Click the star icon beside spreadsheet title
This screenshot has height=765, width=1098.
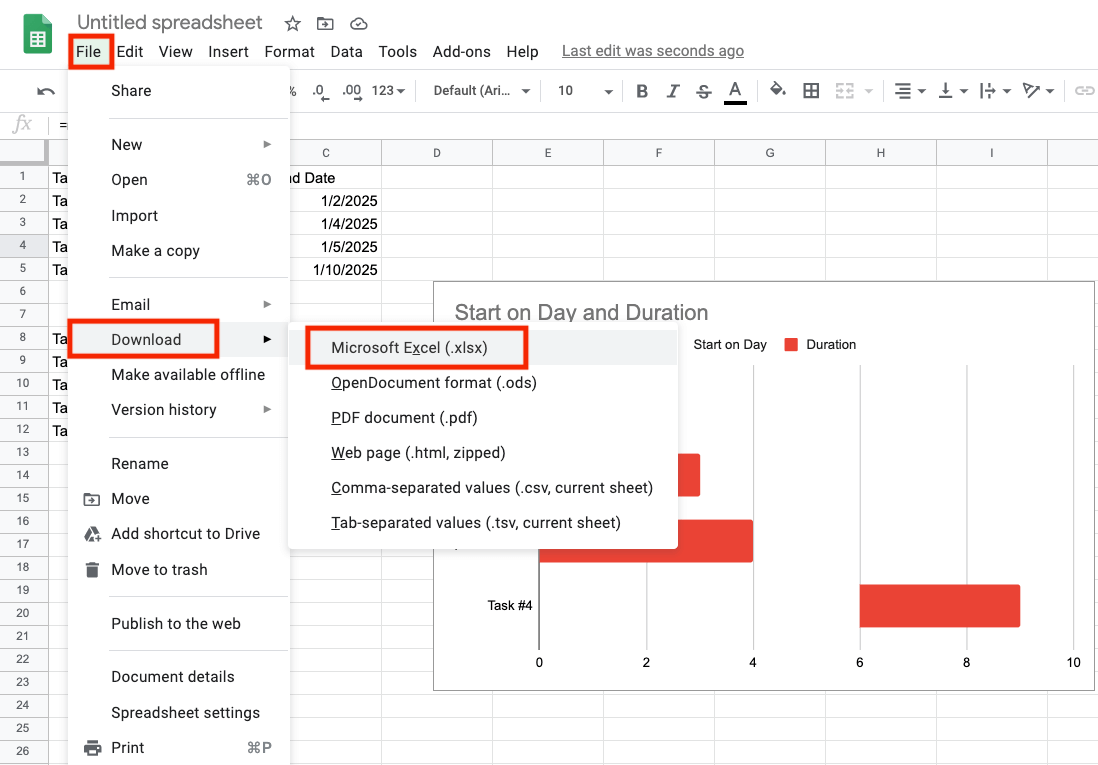(x=292, y=23)
